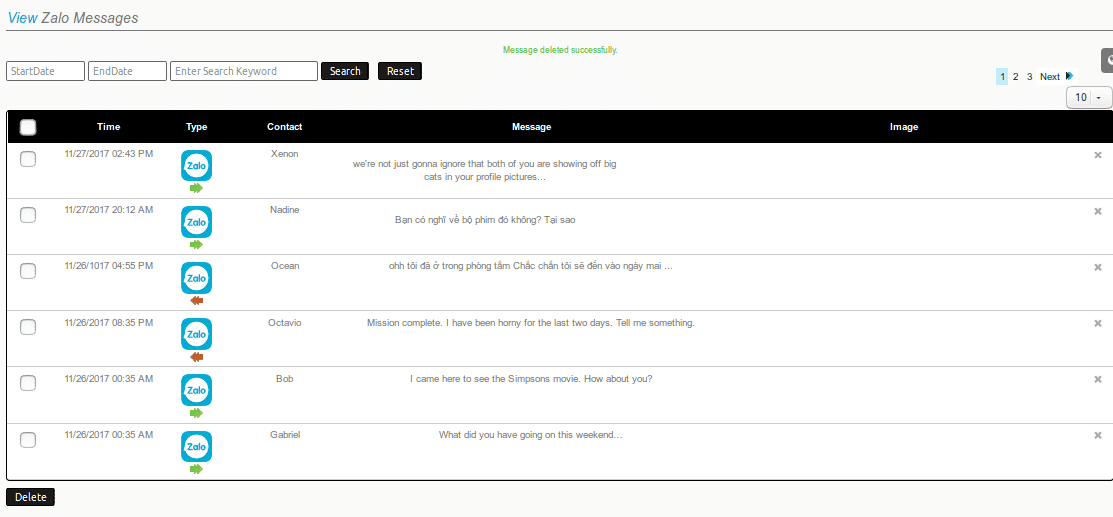The image size is (1113, 517).
Task: Click the Zalo icon in Nadine's row
Action: click(x=197, y=222)
